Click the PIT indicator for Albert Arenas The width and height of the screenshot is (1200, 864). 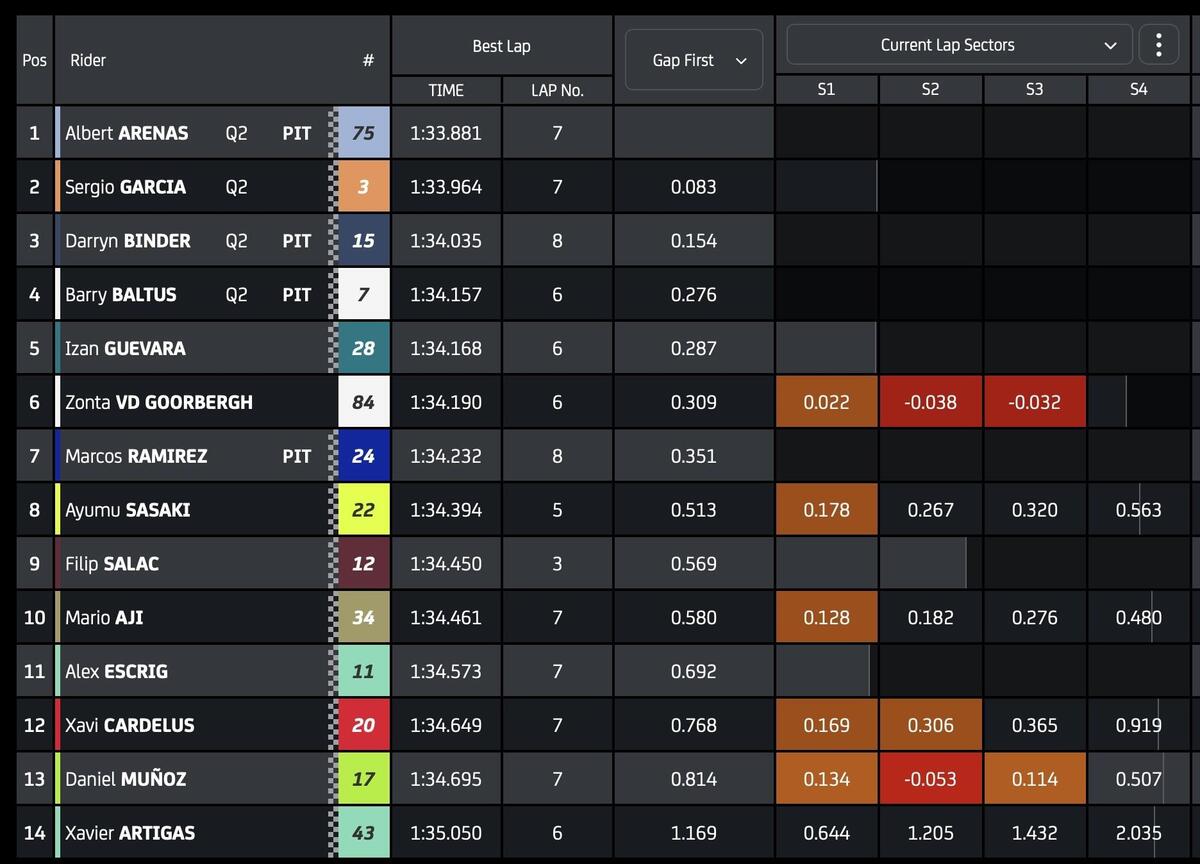[x=297, y=133]
